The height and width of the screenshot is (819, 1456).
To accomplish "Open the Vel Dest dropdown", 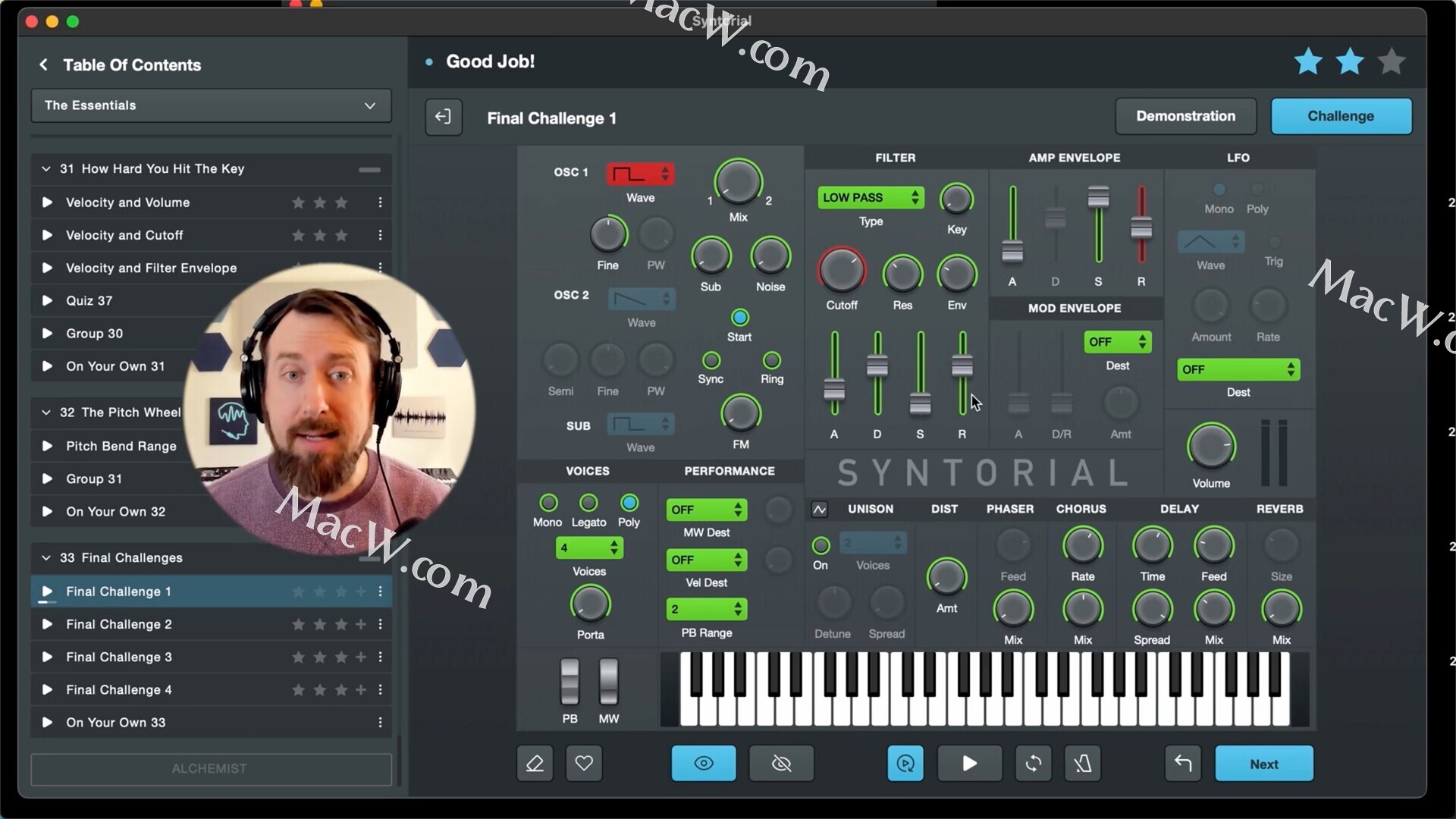I will click(707, 560).
